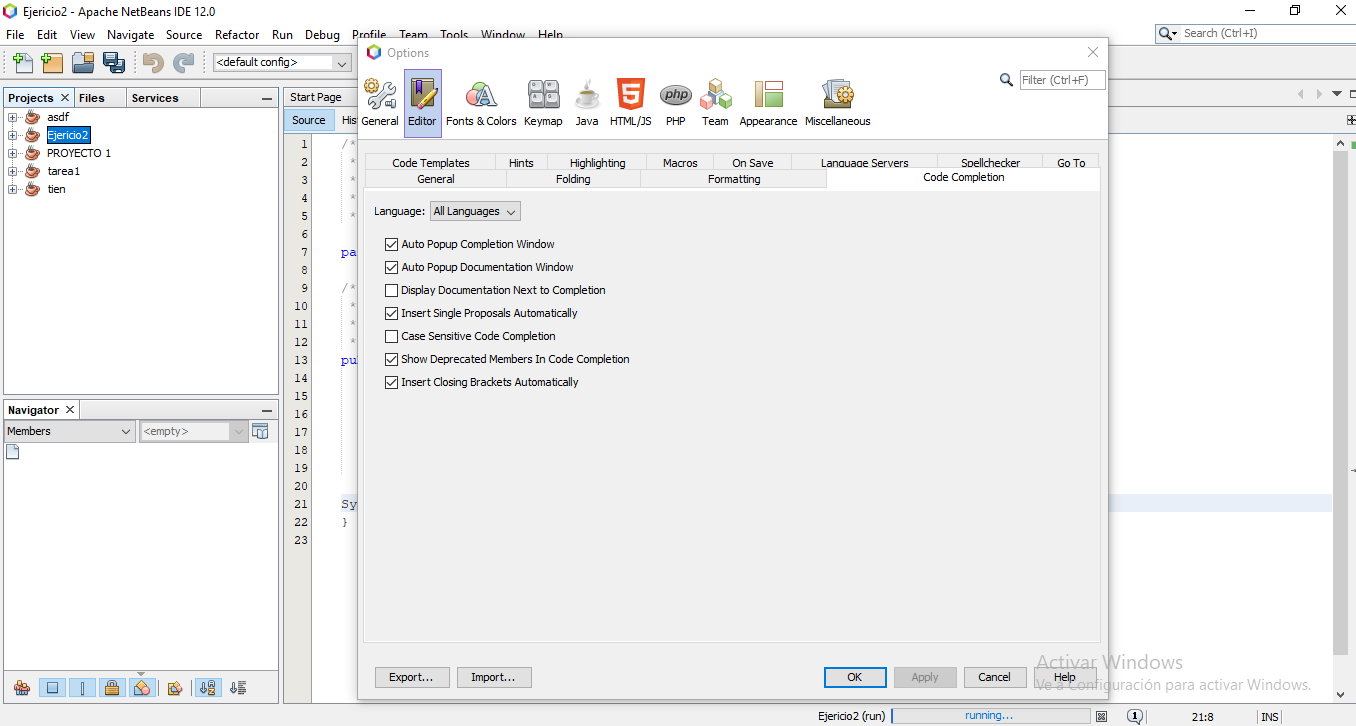Click the Export... button
The image size is (1356, 726).
point(412,677)
